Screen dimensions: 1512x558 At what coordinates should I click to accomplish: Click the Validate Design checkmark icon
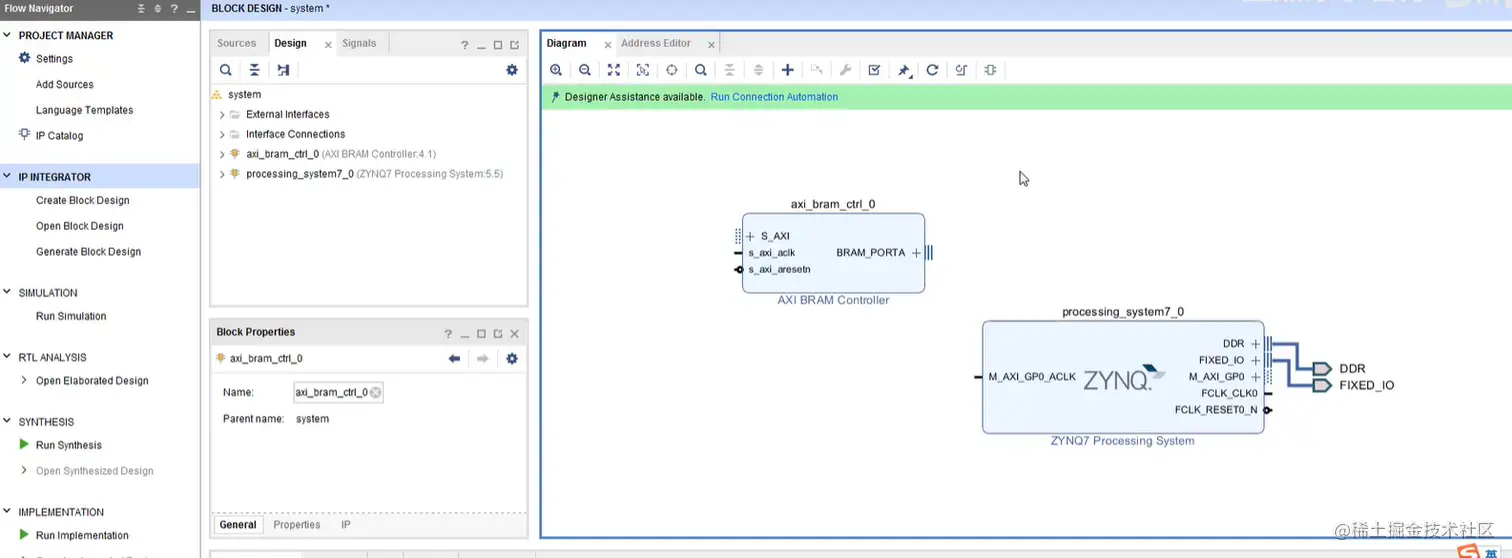click(x=875, y=70)
